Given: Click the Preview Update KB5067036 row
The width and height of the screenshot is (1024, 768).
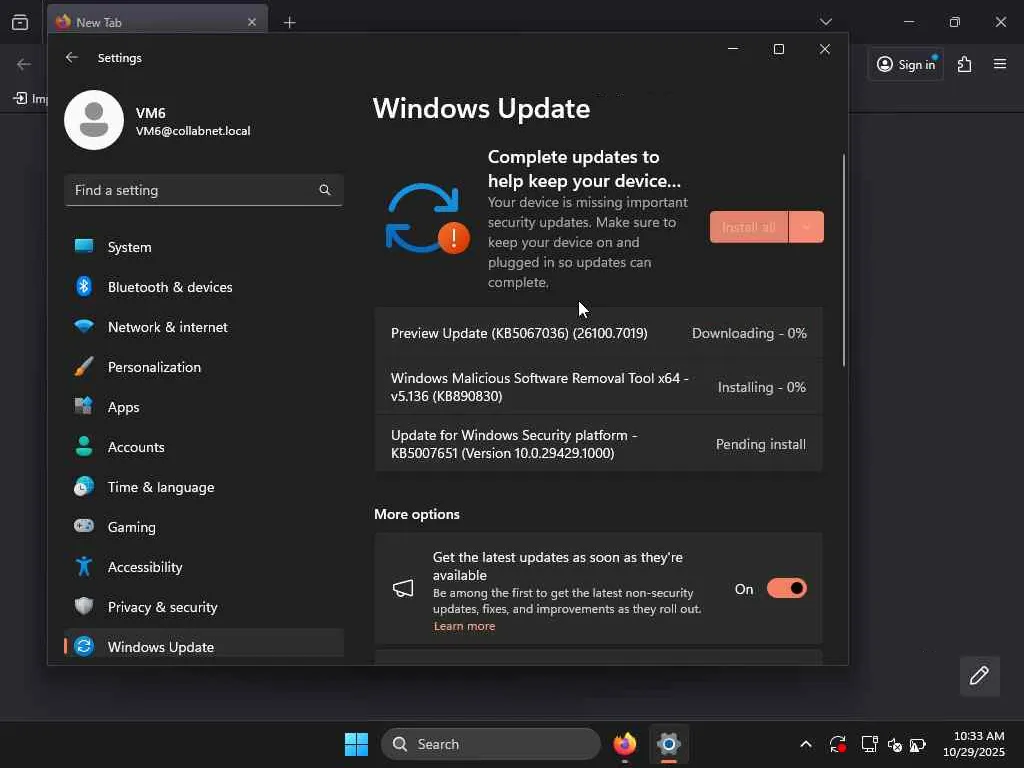Looking at the screenshot, I should (598, 333).
